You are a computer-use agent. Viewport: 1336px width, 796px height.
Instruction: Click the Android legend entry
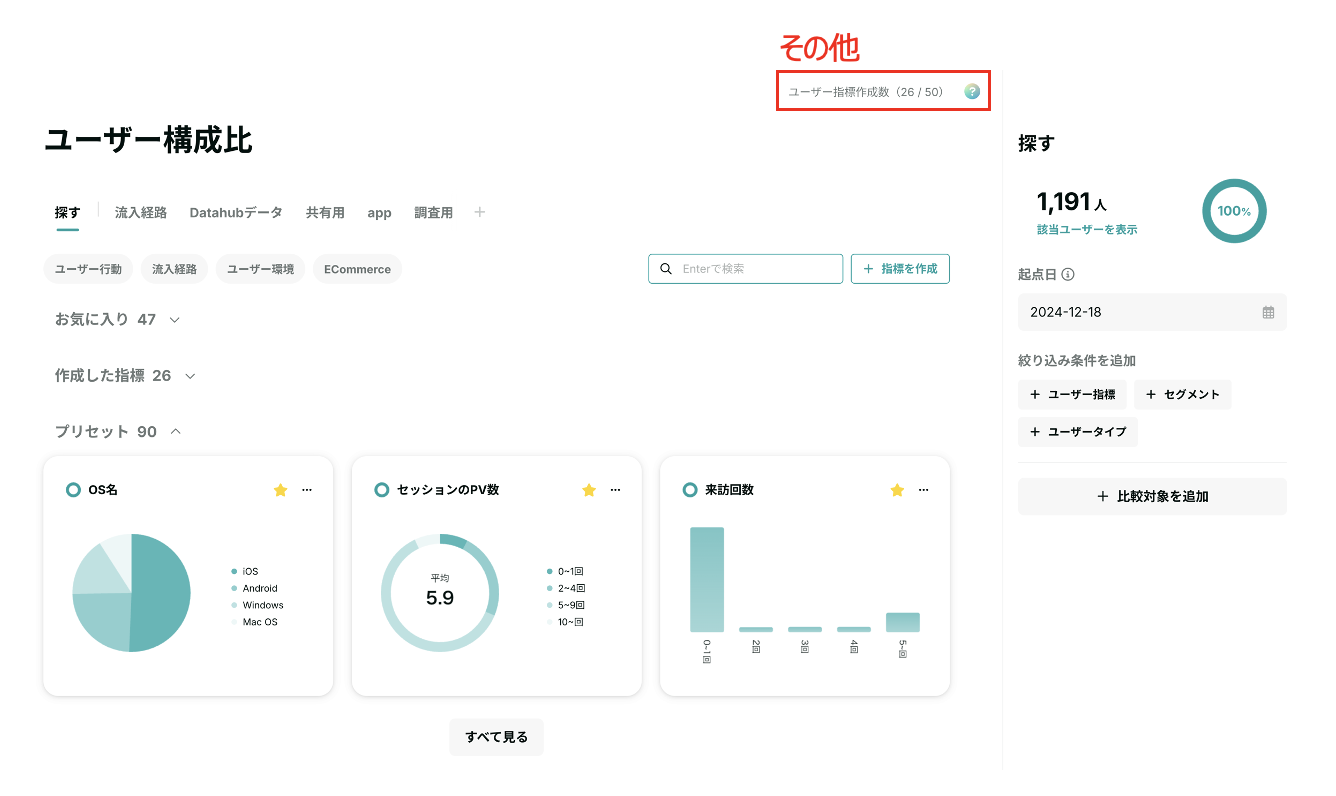click(x=254, y=589)
